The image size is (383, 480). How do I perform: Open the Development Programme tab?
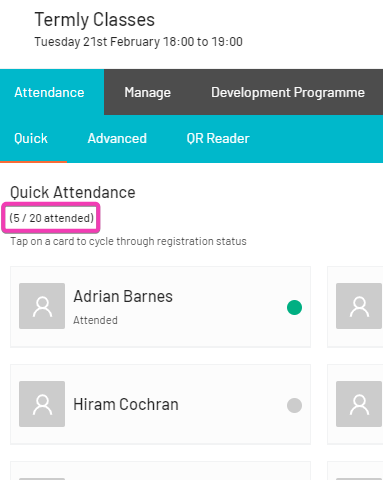[288, 92]
